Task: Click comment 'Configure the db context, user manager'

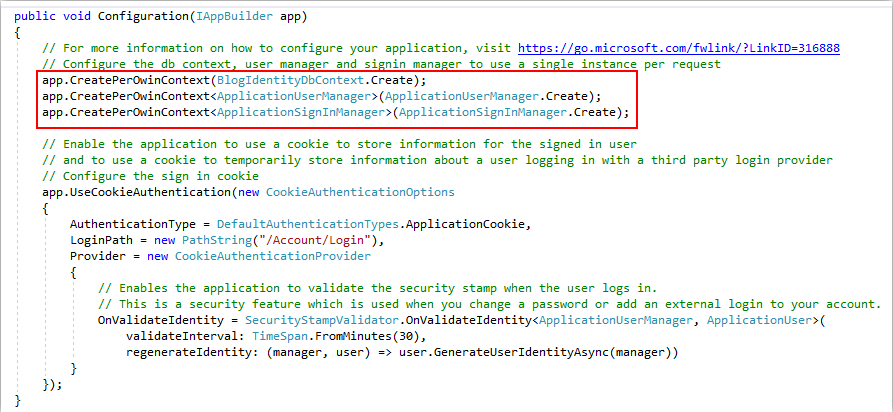Action: [x=382, y=64]
